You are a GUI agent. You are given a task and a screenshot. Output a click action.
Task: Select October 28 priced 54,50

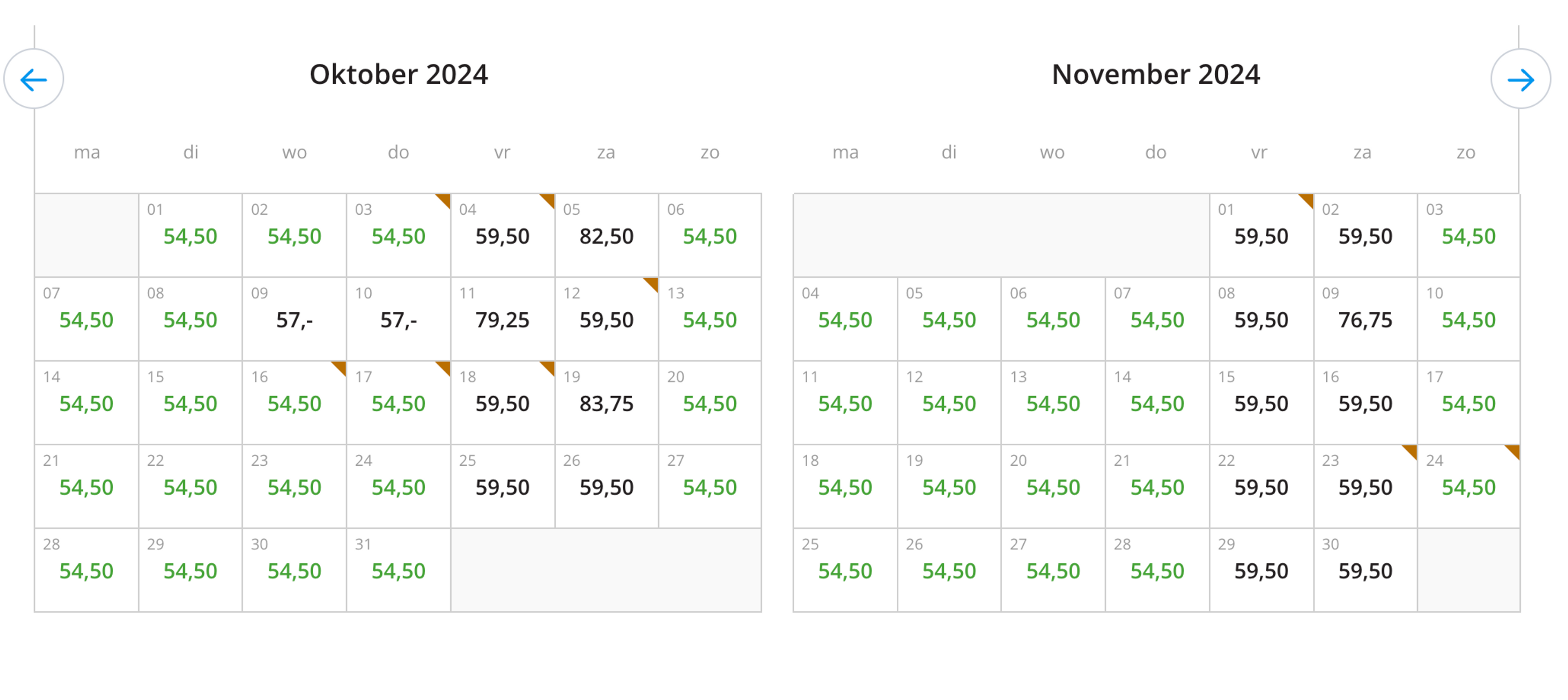(x=87, y=570)
